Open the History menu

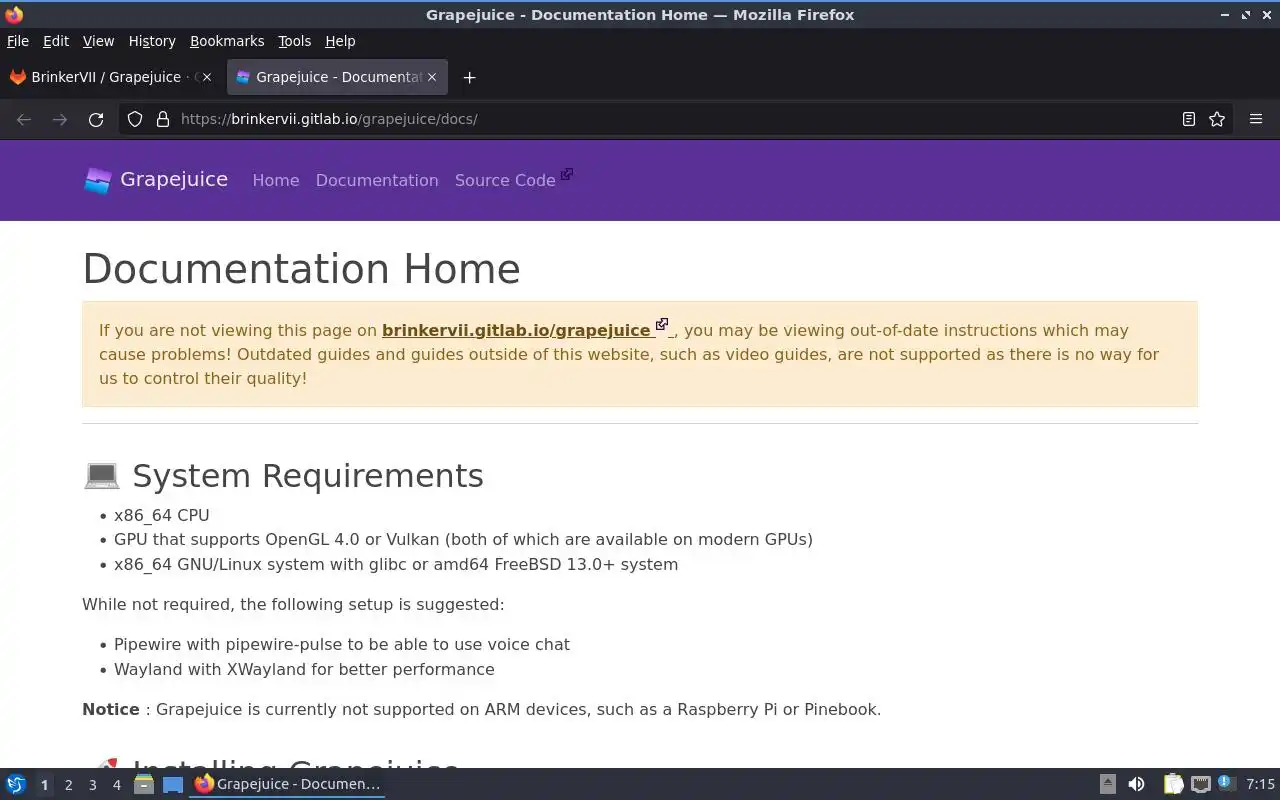[152, 41]
